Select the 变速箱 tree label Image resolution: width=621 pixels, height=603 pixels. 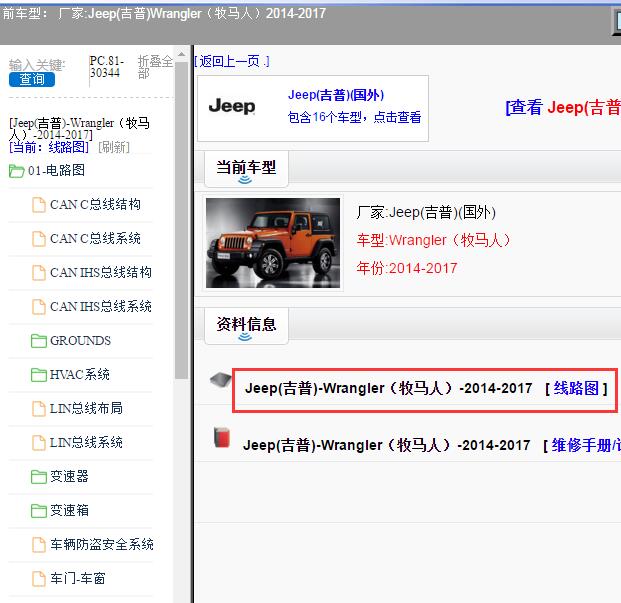[69, 511]
